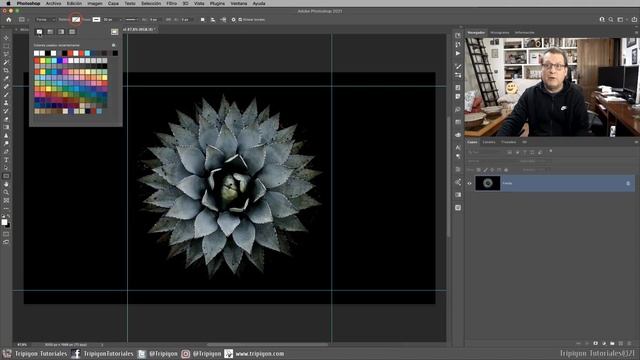
Task: Select the Magic Wand tool
Action: (x=6, y=62)
